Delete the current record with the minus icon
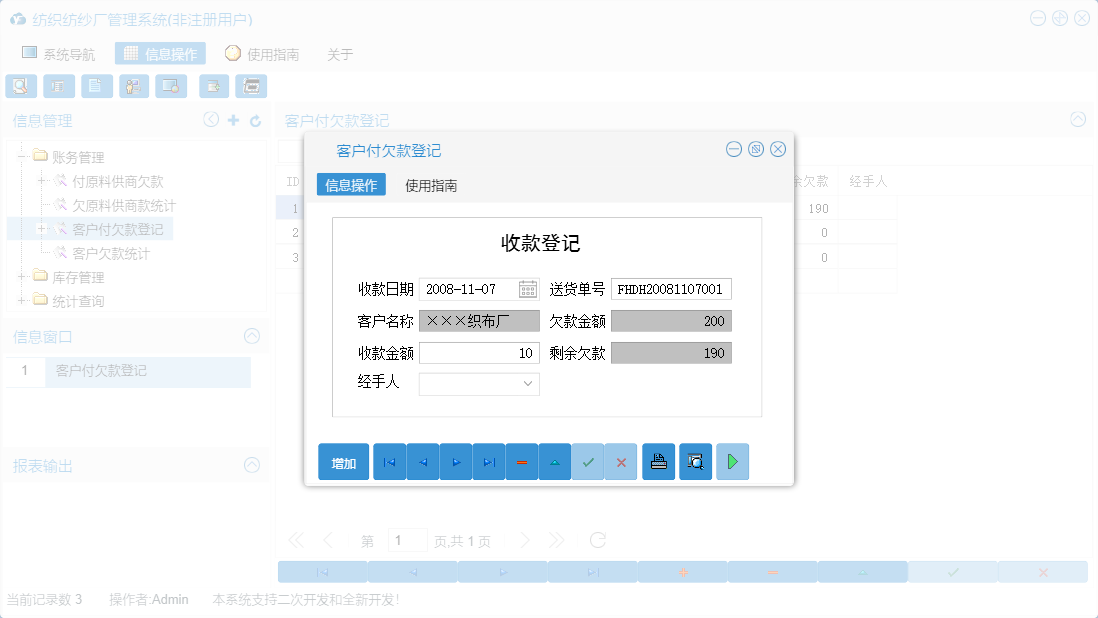This screenshot has height=618, width=1098. [x=522, y=461]
